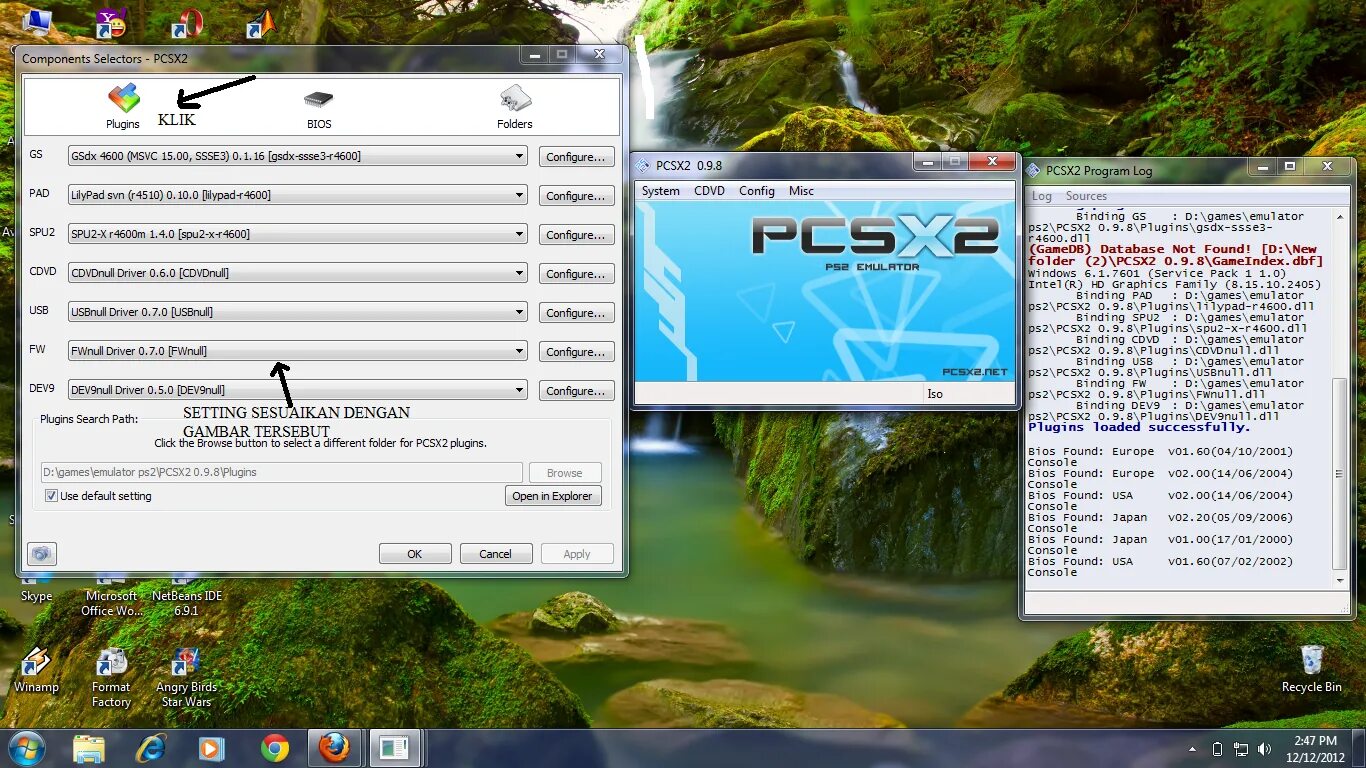
Task: Open Log menu in Program Log
Action: tap(1042, 196)
